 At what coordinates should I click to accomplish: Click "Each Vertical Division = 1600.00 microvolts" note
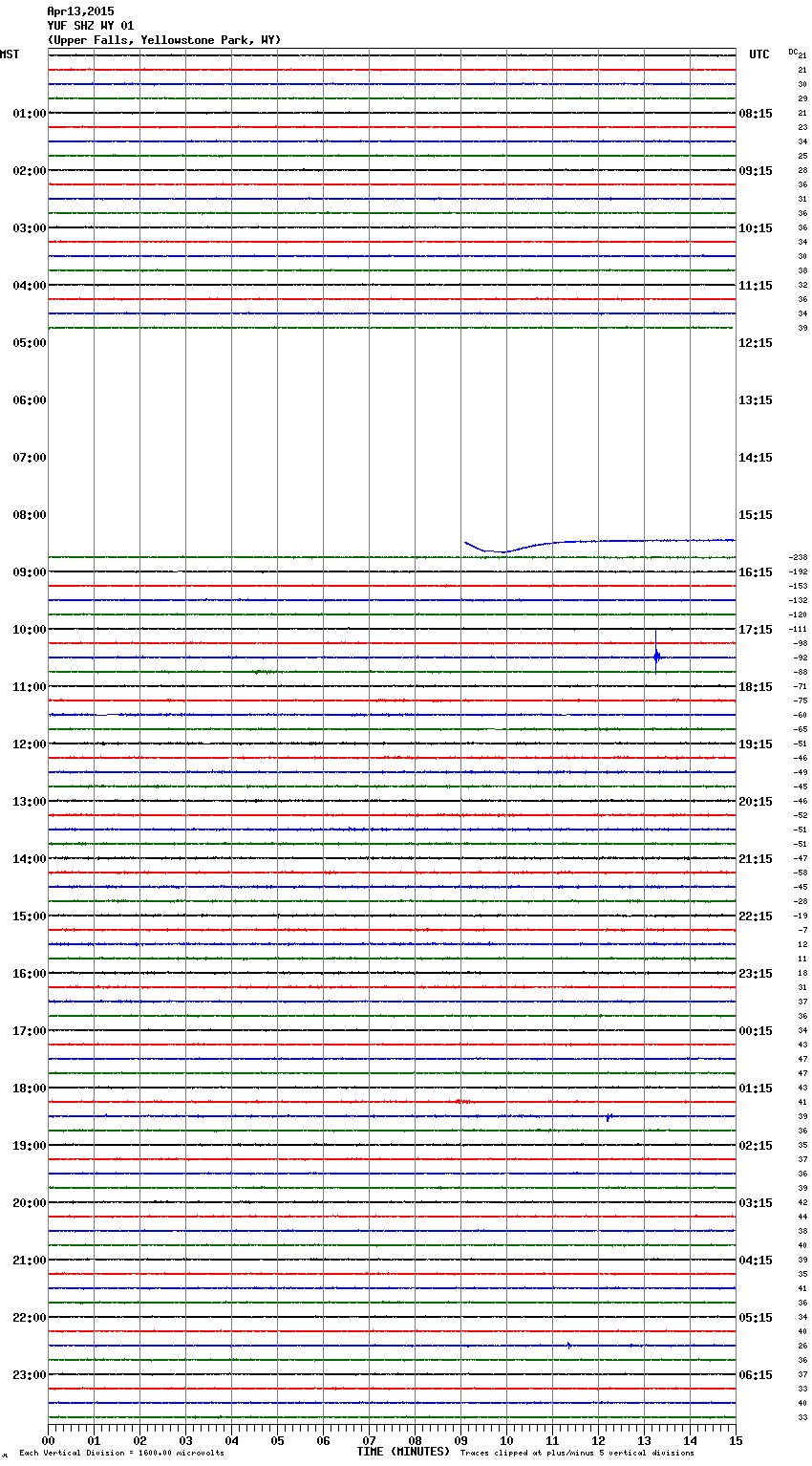[121, 1454]
